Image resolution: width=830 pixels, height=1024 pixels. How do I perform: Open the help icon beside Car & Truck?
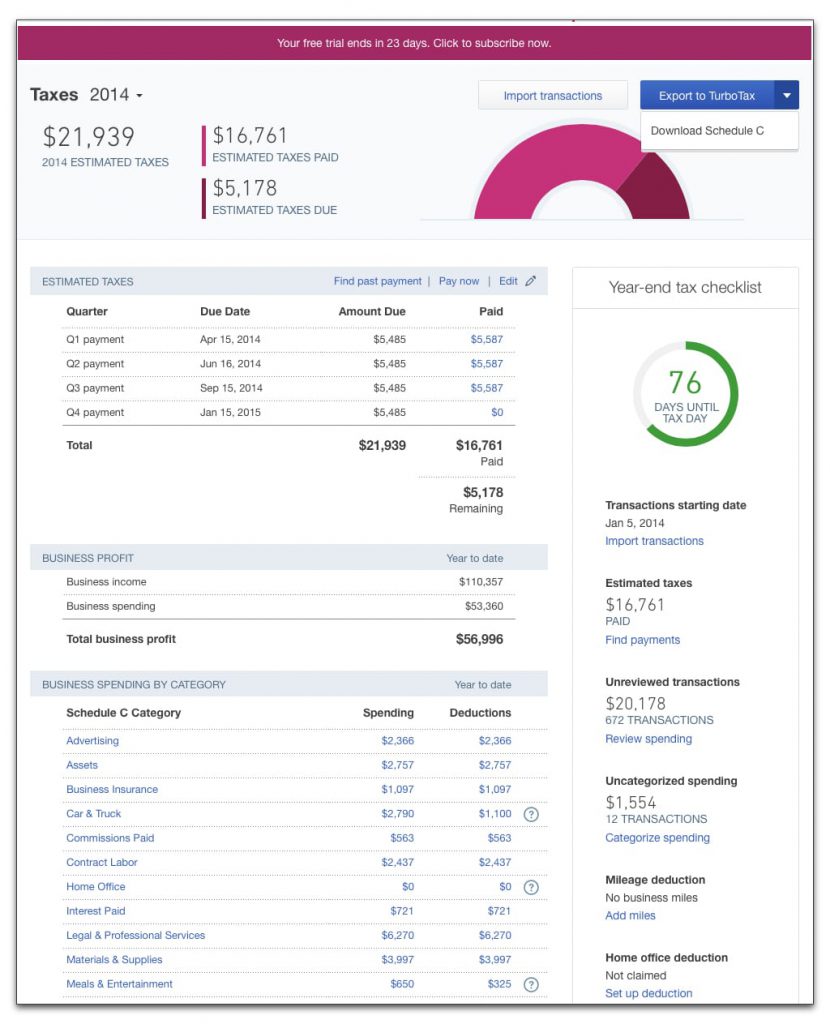click(x=532, y=814)
